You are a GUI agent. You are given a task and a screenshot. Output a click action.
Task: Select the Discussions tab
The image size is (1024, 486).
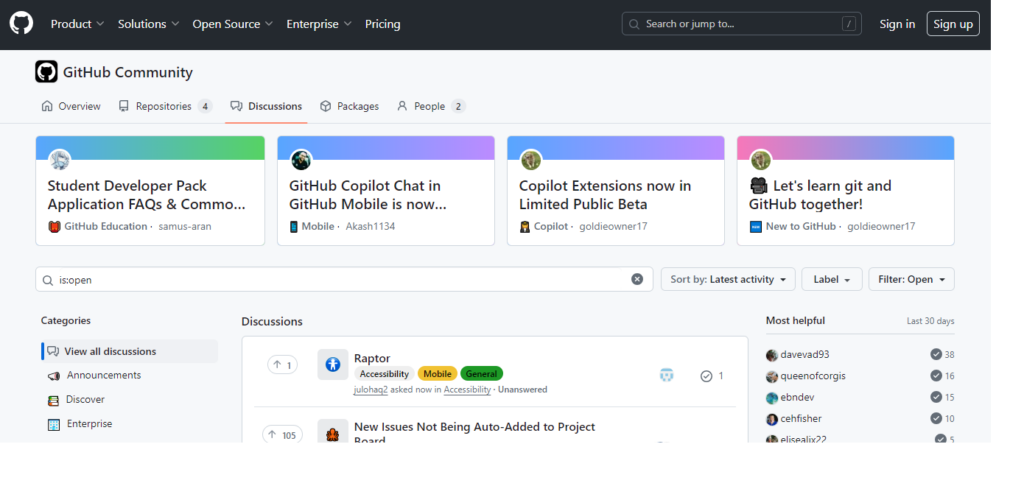point(266,106)
